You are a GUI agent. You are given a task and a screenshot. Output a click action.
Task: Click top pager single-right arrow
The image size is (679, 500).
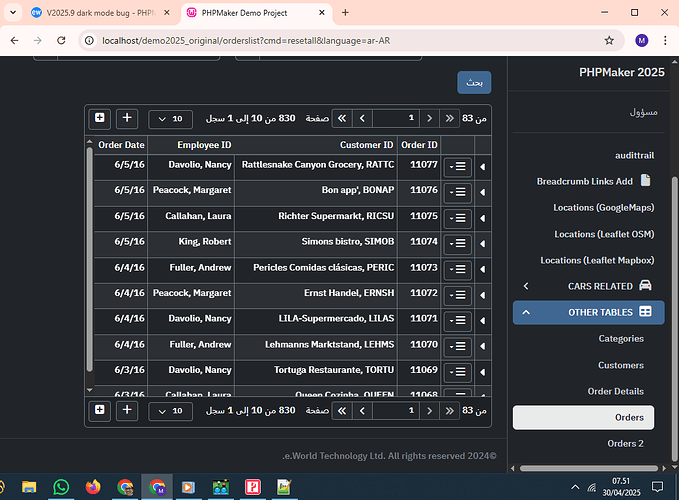tap(429, 118)
